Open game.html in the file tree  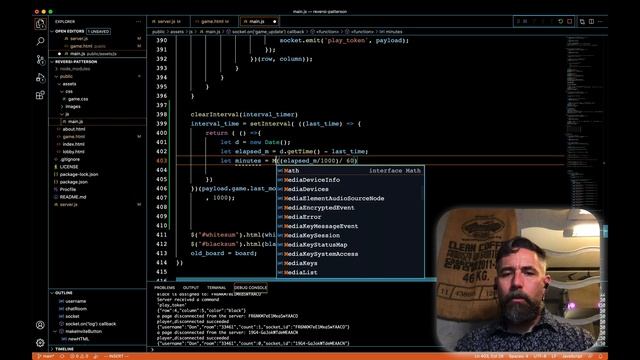click(73, 137)
